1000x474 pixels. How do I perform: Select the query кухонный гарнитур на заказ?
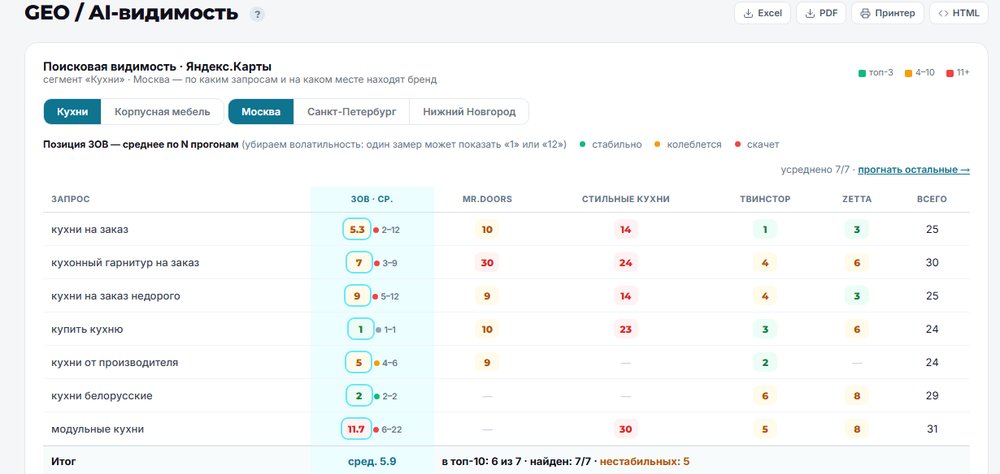tap(125, 262)
